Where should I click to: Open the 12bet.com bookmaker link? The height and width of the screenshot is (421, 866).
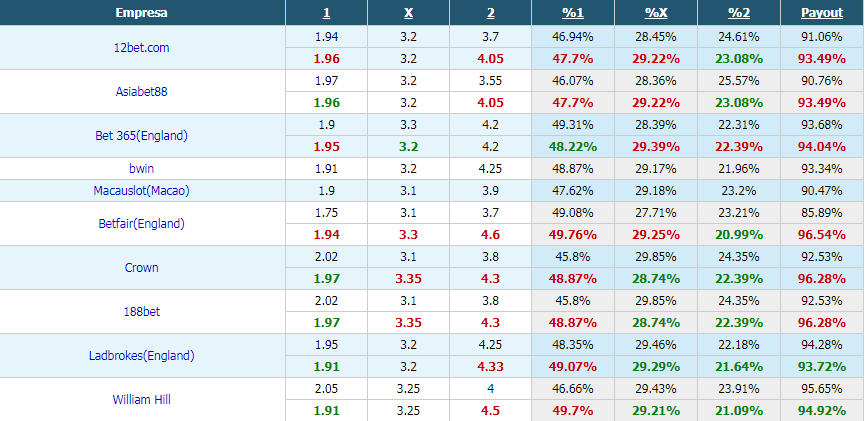tap(141, 48)
